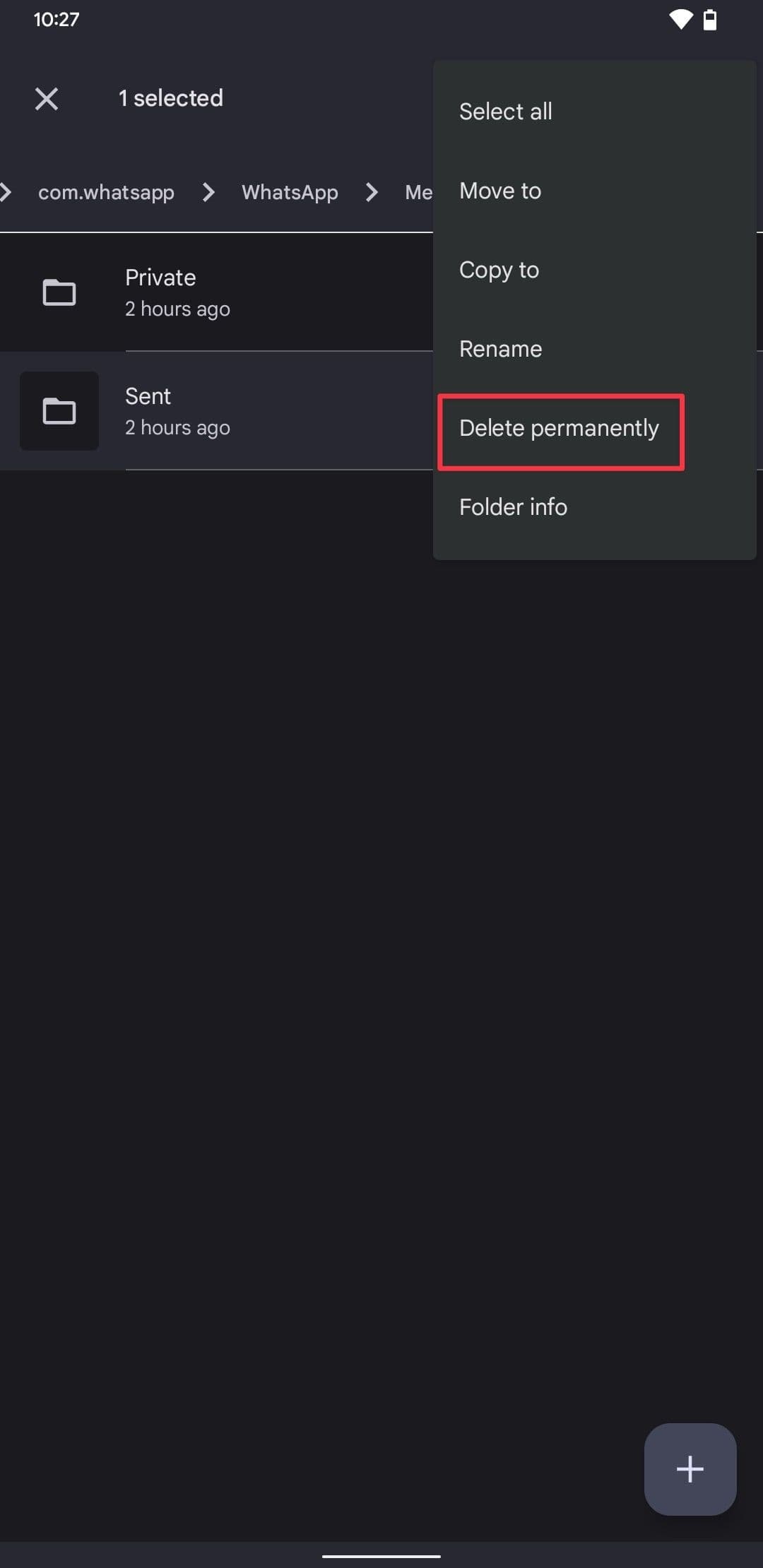The height and width of the screenshot is (1568, 763).
Task: Tap the X to clear selection
Action: pos(47,99)
